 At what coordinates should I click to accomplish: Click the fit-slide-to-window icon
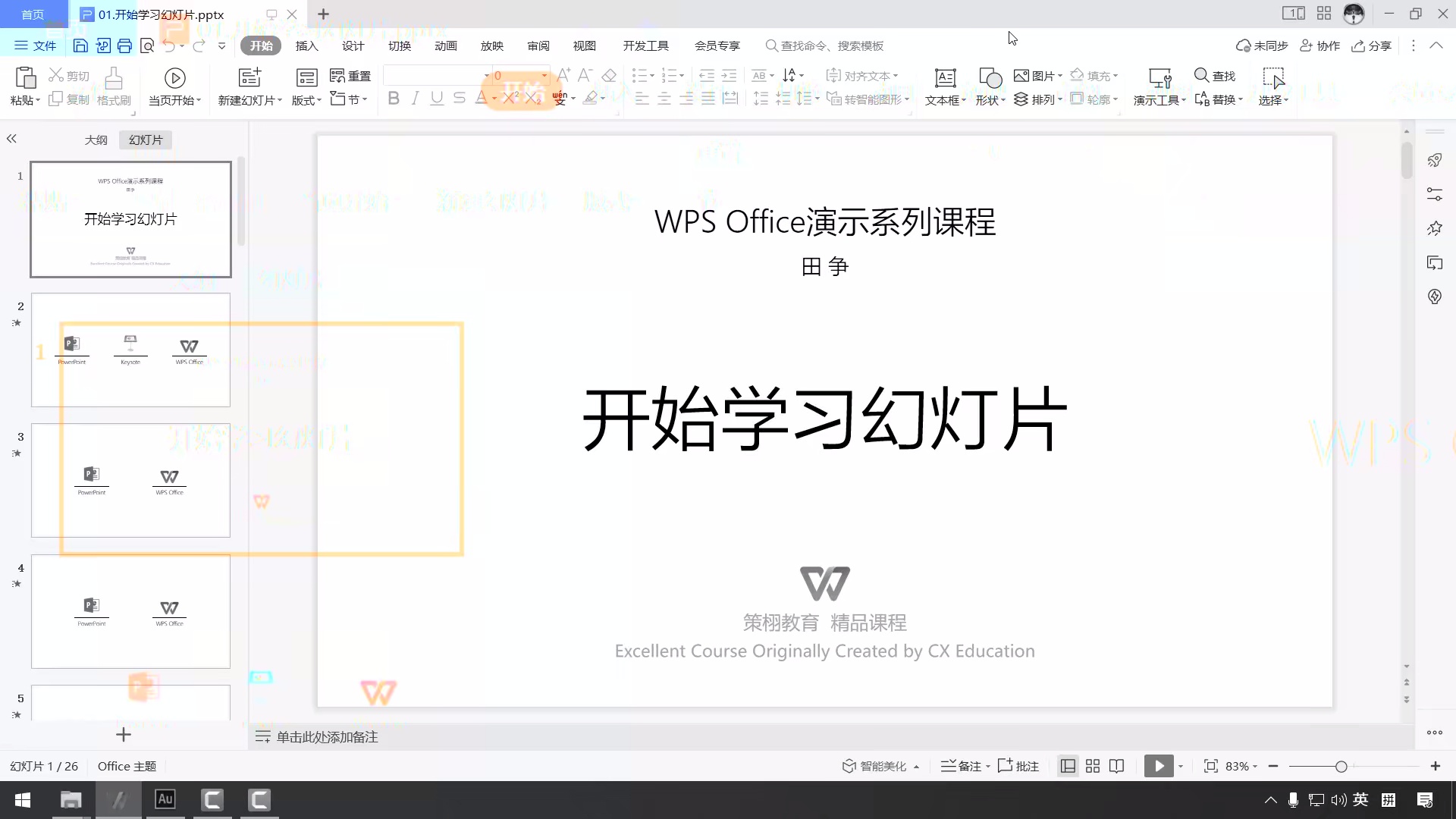(1211, 767)
